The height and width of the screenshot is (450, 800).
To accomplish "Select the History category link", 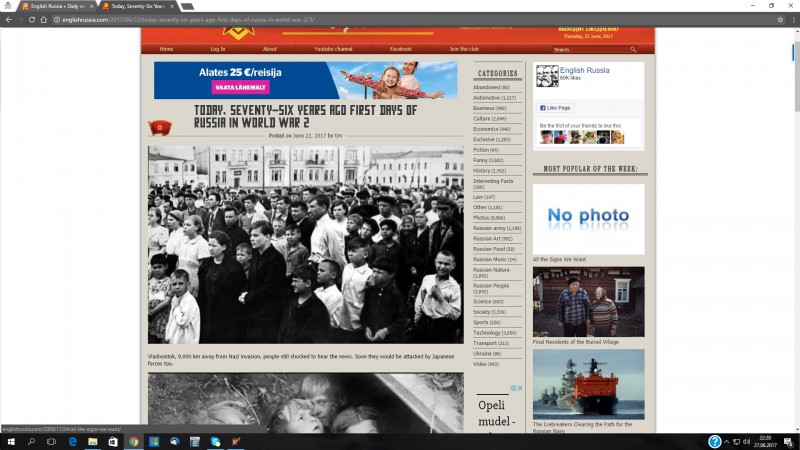I will [x=490, y=171].
